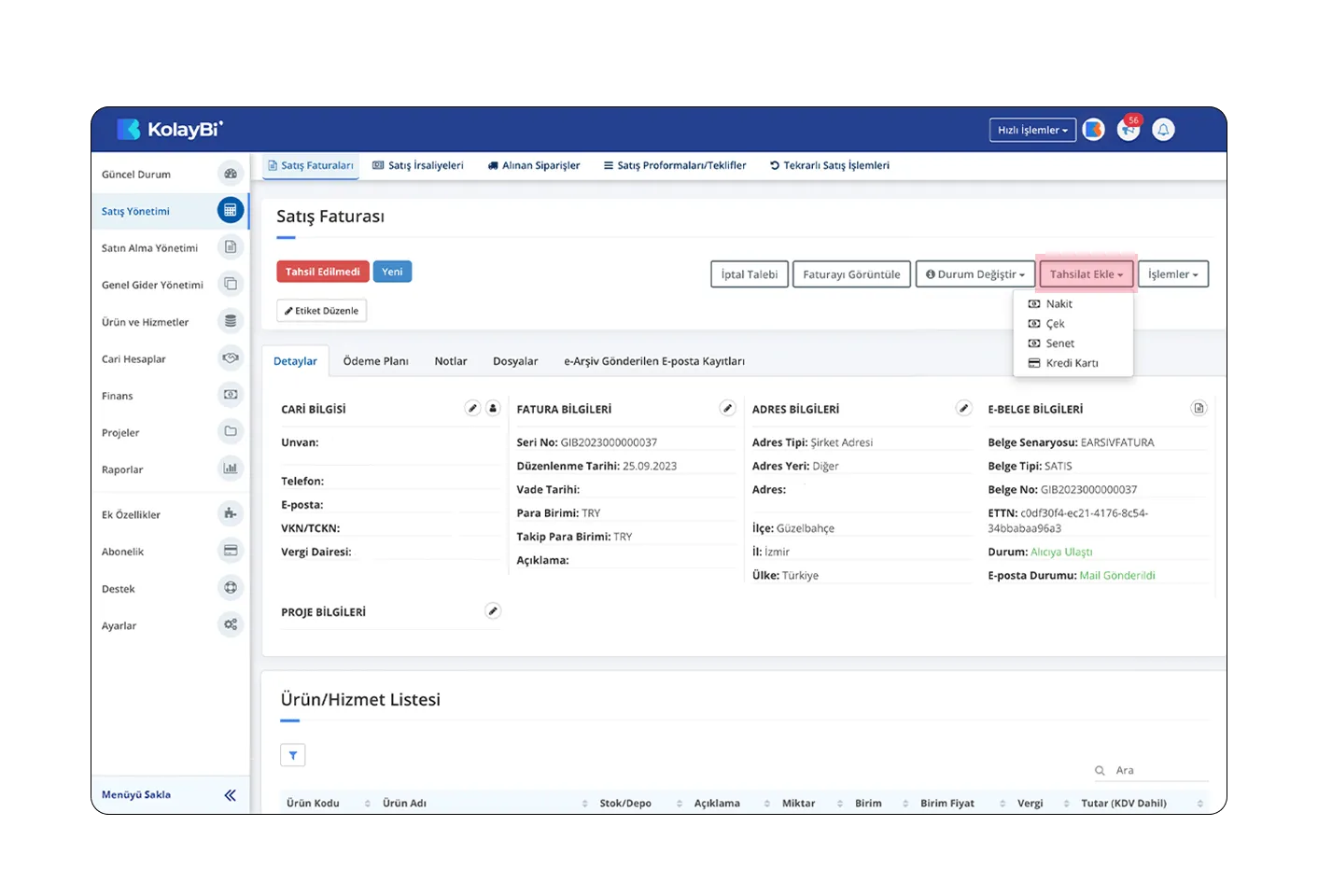Sort by Tutar (KDV Dahil) column arrows

click(x=1199, y=804)
